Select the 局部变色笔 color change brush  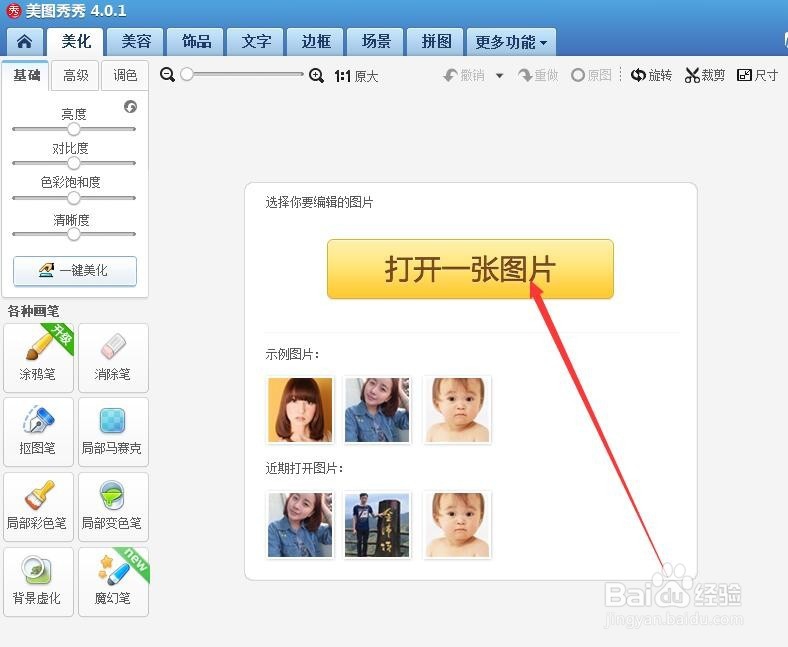tap(113, 507)
